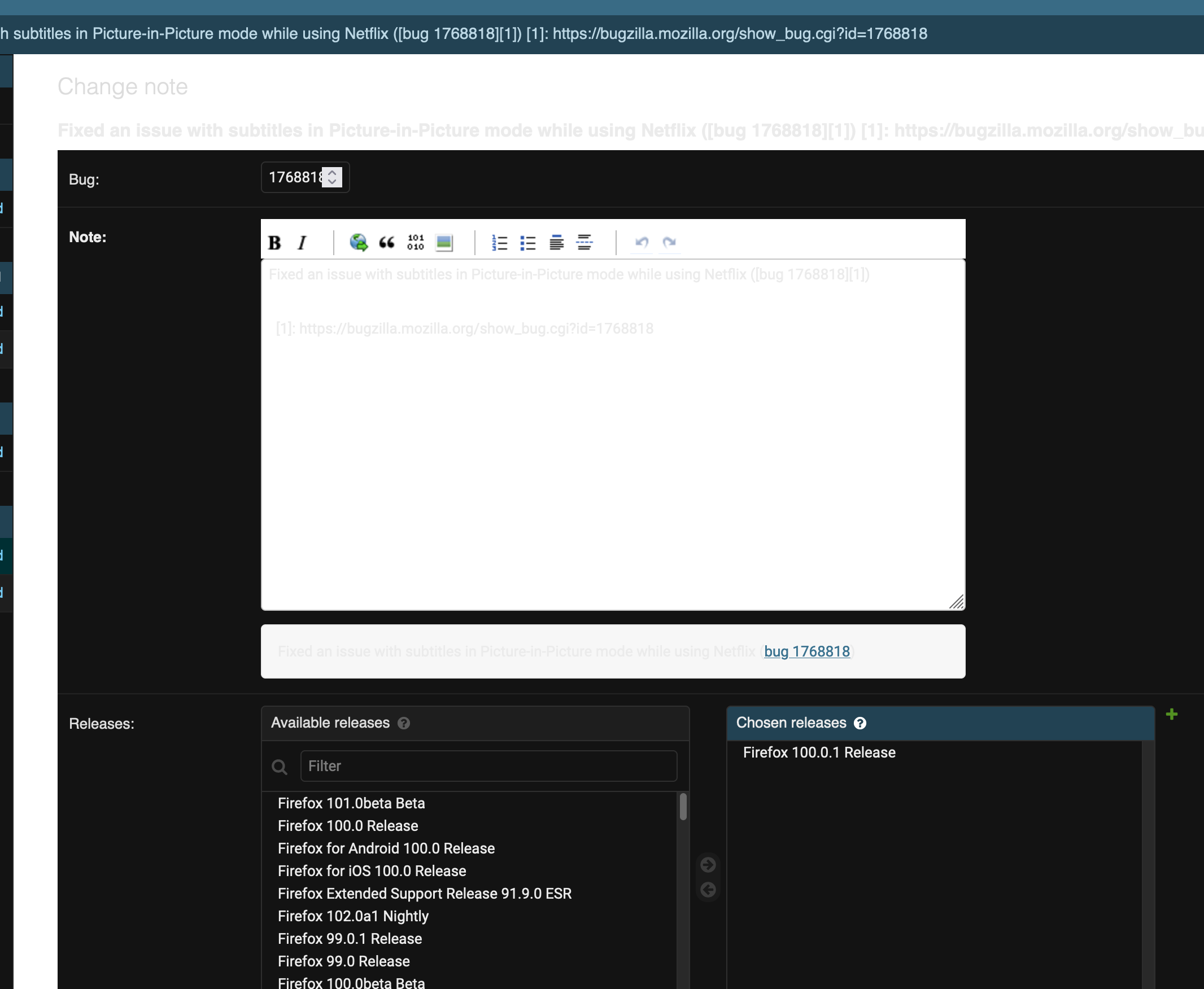Click the green plus to add another note

[x=1172, y=714]
